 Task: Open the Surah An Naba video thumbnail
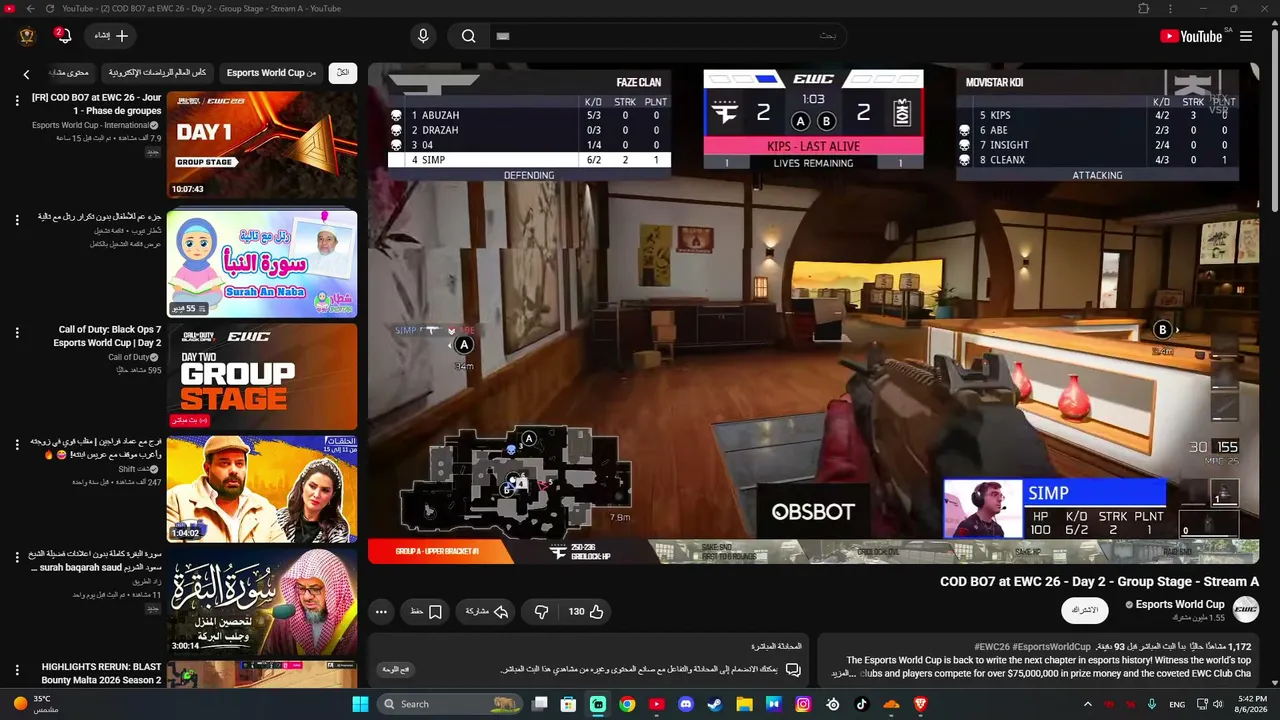pyautogui.click(x=262, y=264)
